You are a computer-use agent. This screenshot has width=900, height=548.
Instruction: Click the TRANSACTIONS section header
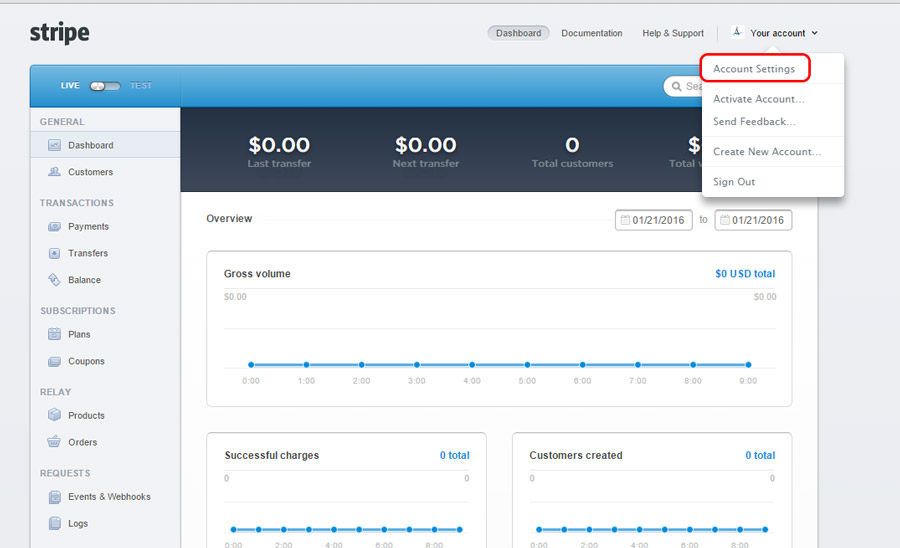pyautogui.click(x=77, y=203)
